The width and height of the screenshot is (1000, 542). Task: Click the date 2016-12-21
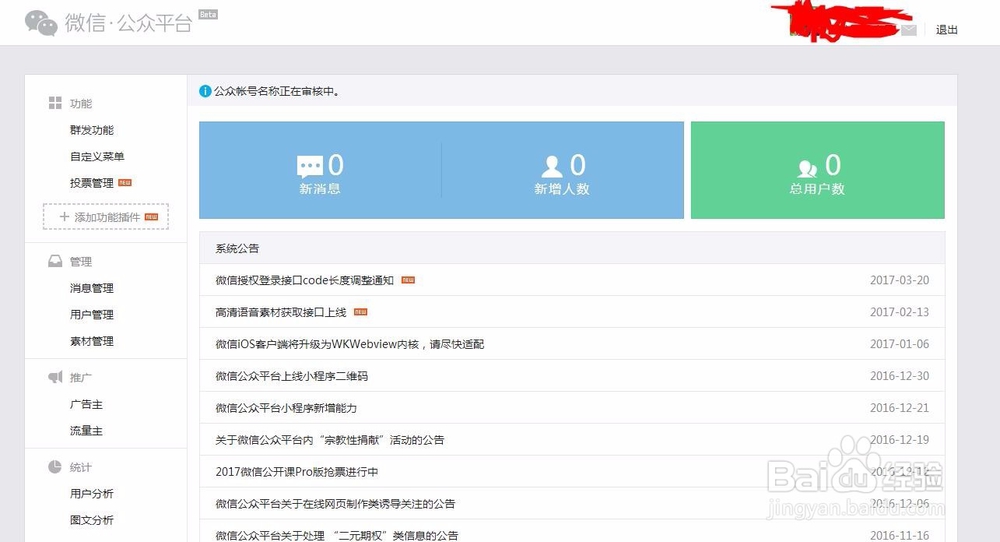point(899,407)
